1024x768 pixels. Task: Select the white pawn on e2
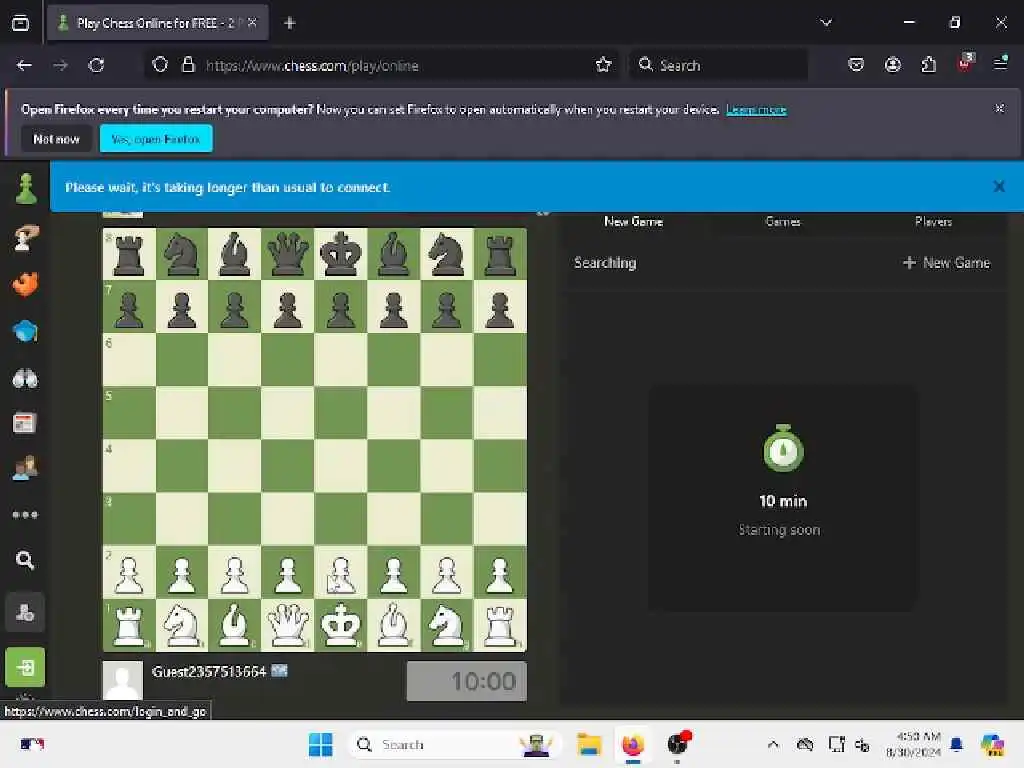(340, 573)
